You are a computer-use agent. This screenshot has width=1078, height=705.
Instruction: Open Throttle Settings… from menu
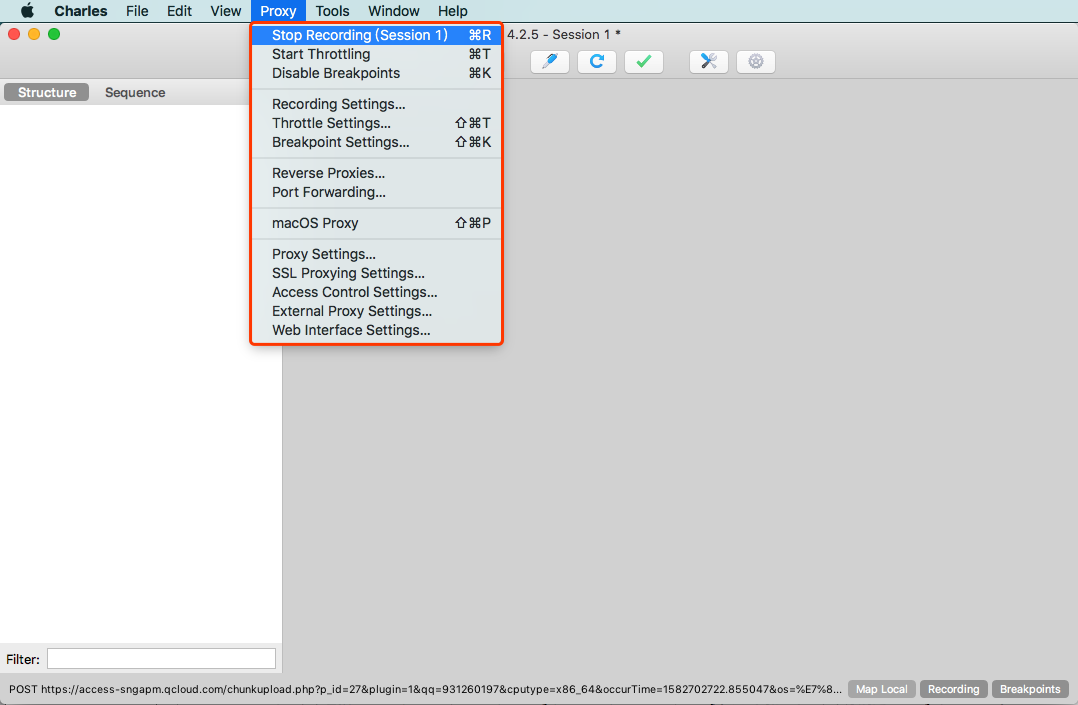[376, 123]
